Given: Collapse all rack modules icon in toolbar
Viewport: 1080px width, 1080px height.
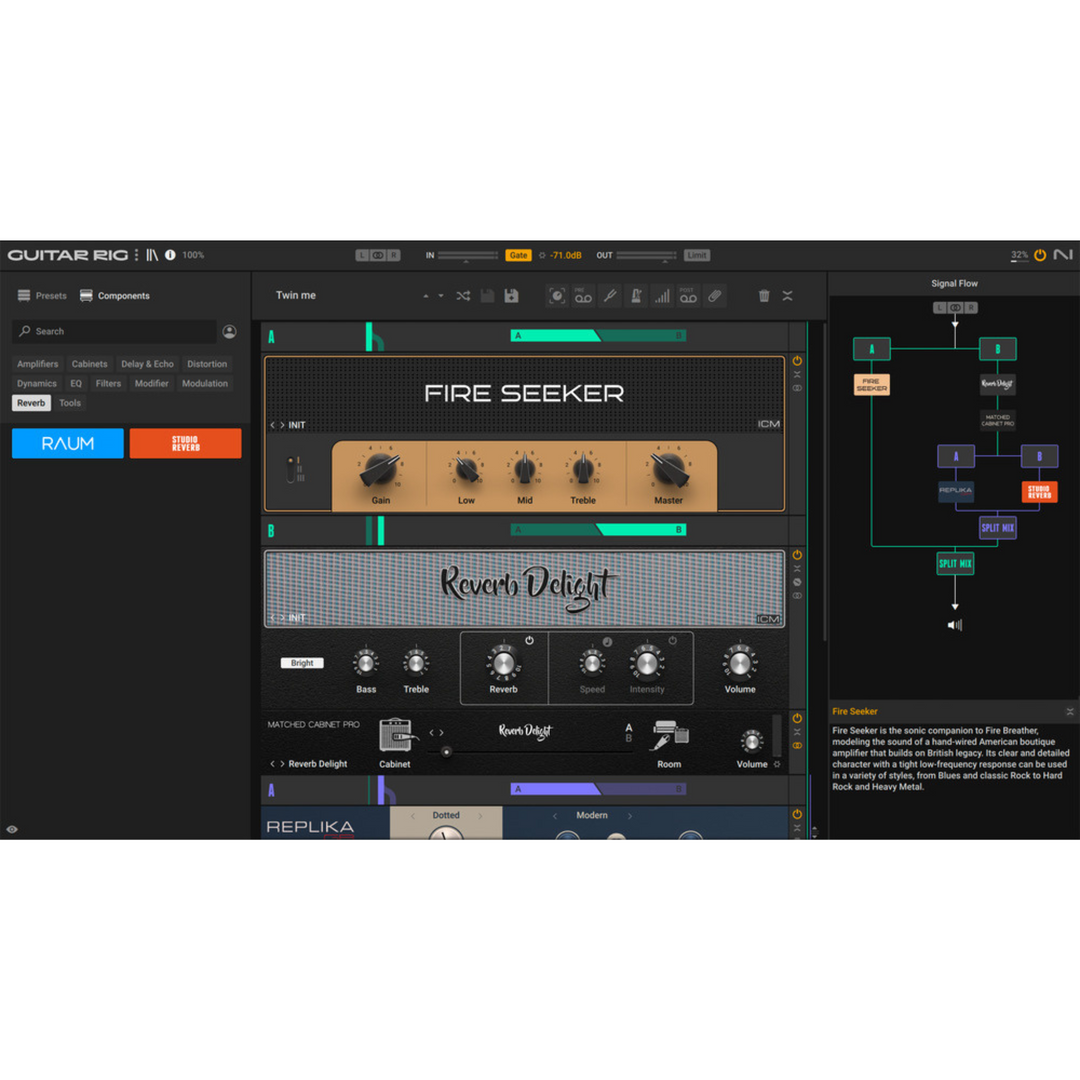Looking at the screenshot, I should coord(787,296).
